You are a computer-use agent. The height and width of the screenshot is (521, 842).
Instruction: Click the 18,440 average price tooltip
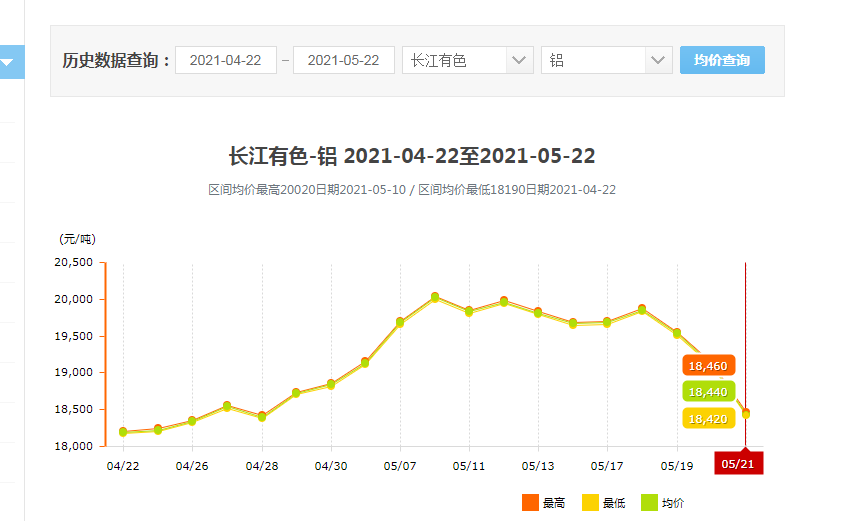click(x=708, y=392)
